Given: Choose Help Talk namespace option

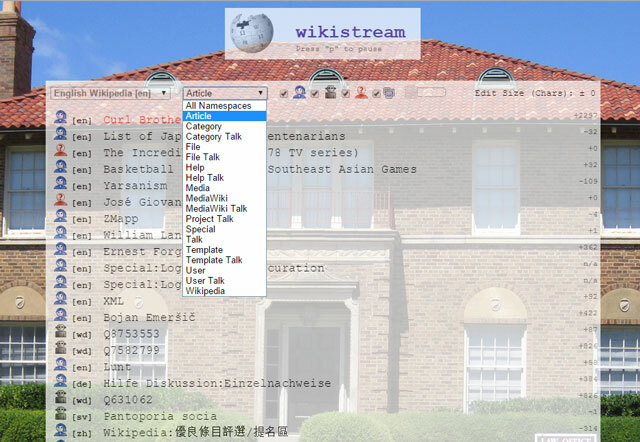Looking at the screenshot, I should (x=224, y=178).
